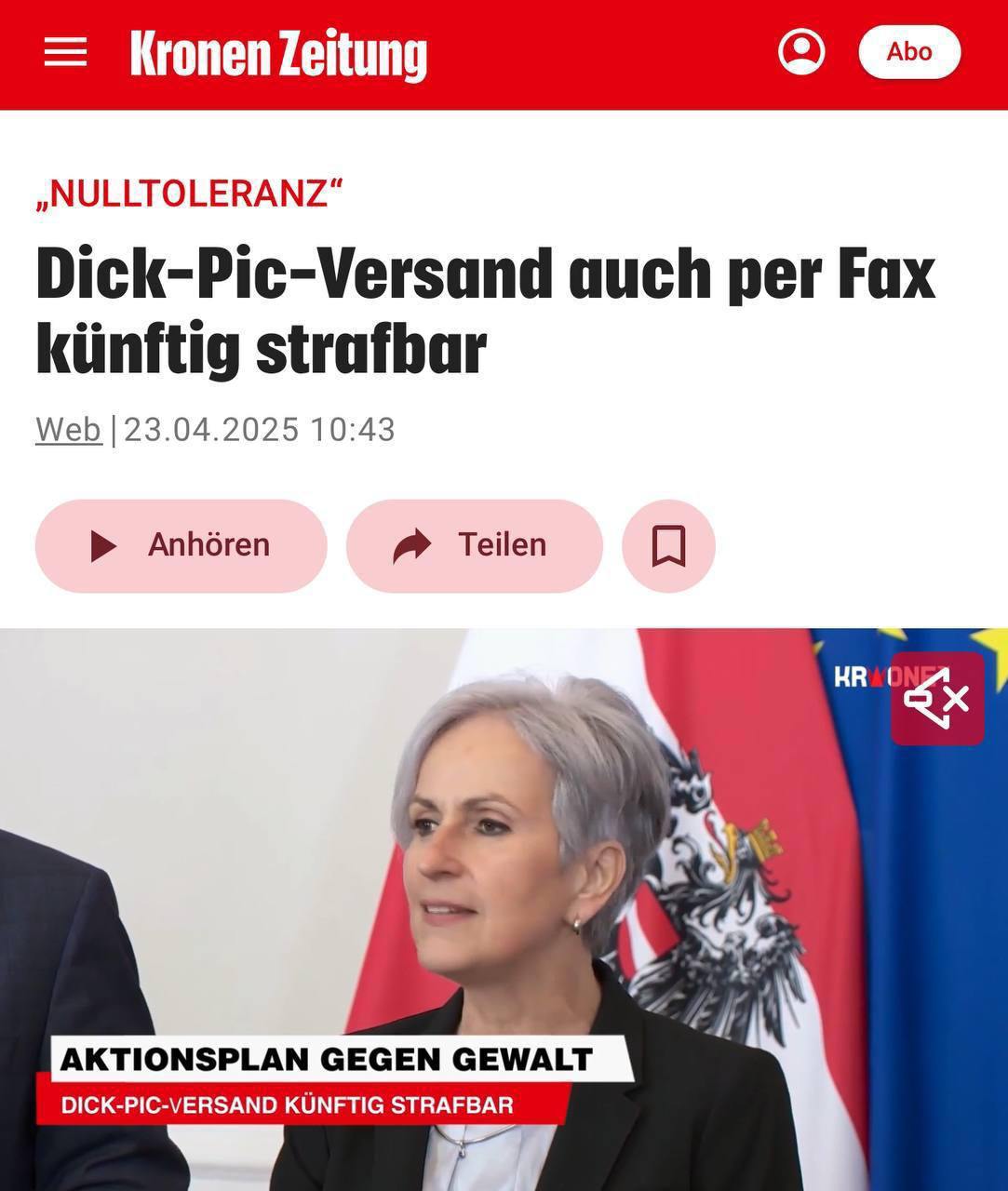
Task: Click the Krone watermark in video
Action: pyautogui.click(x=861, y=676)
